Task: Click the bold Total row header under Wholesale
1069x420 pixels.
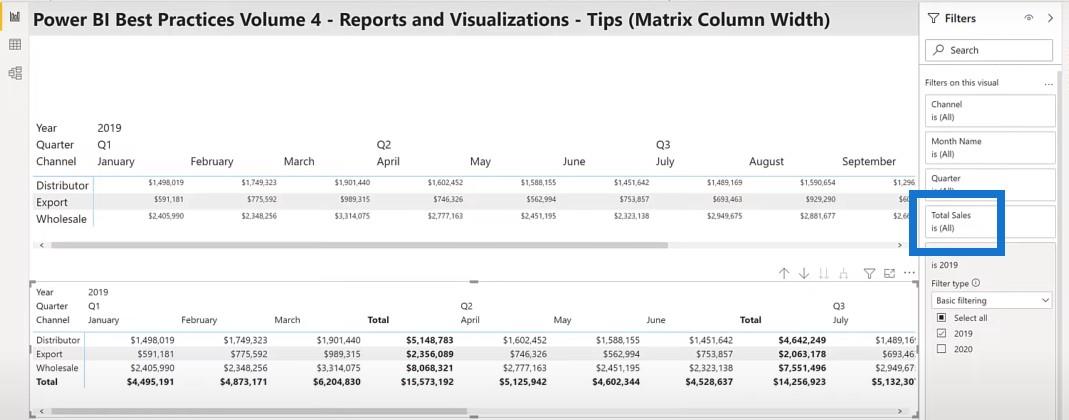Action: coord(47,382)
